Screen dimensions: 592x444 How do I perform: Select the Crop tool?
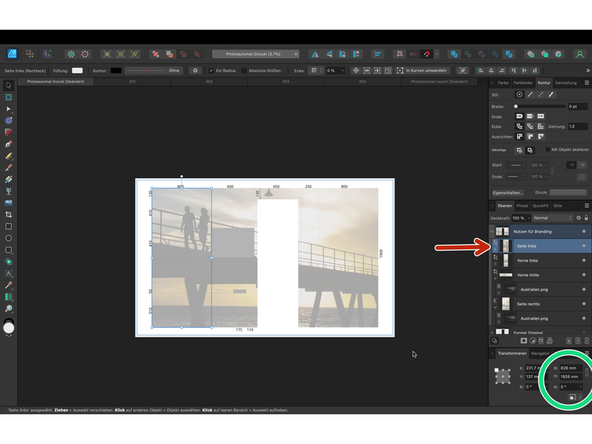[8, 214]
